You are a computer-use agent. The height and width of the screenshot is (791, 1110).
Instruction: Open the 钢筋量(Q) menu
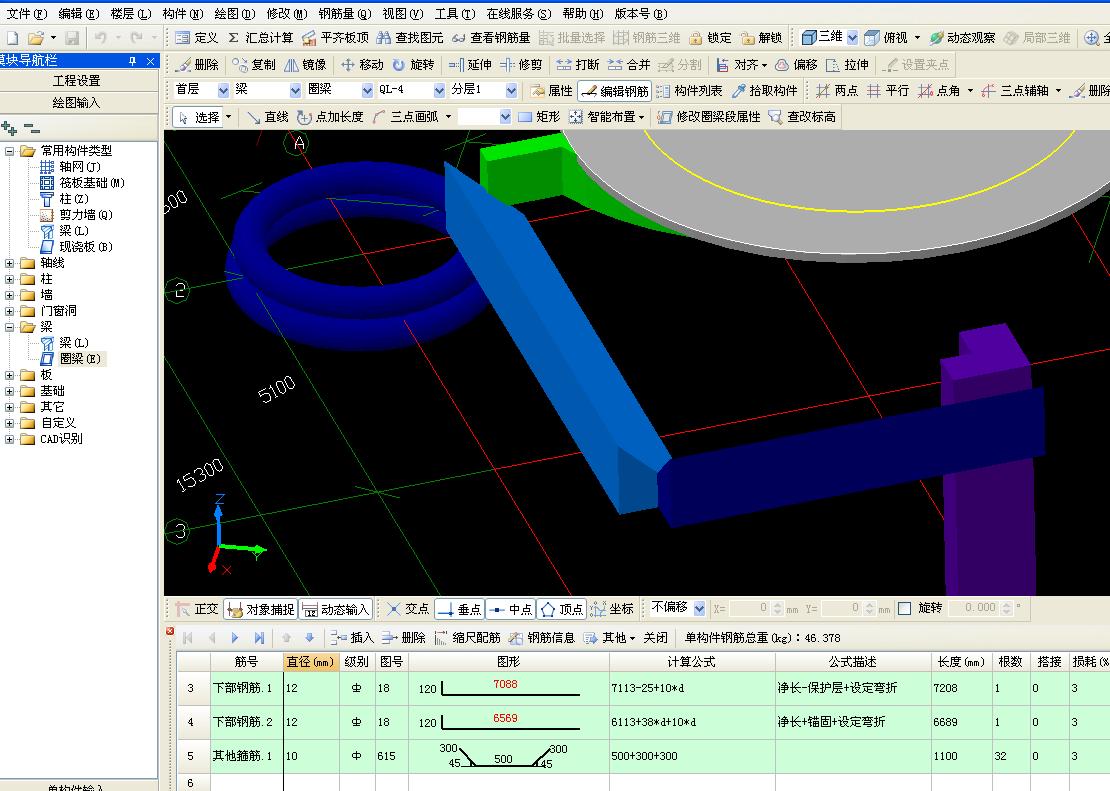[345, 13]
